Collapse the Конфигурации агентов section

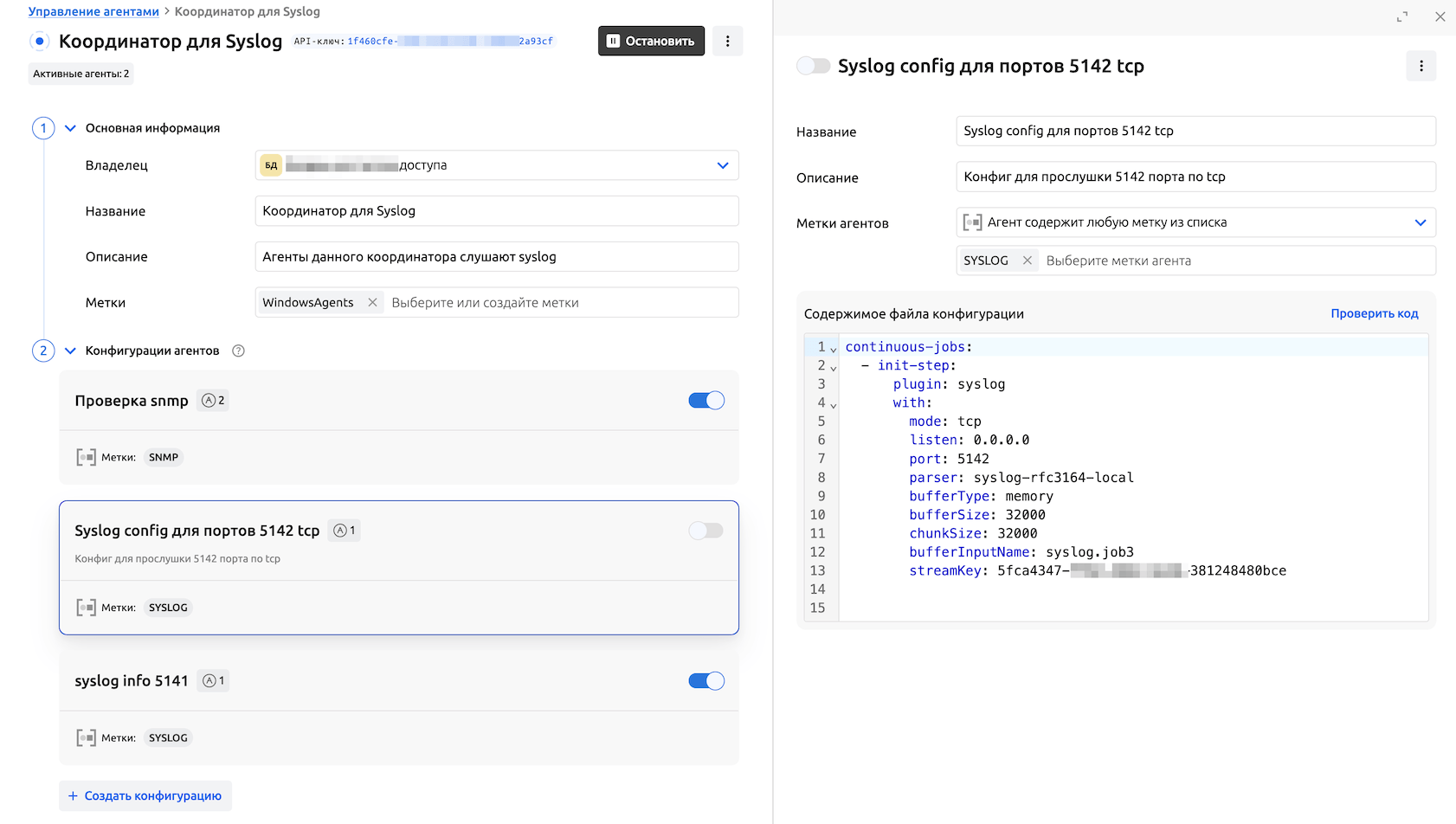tap(71, 351)
